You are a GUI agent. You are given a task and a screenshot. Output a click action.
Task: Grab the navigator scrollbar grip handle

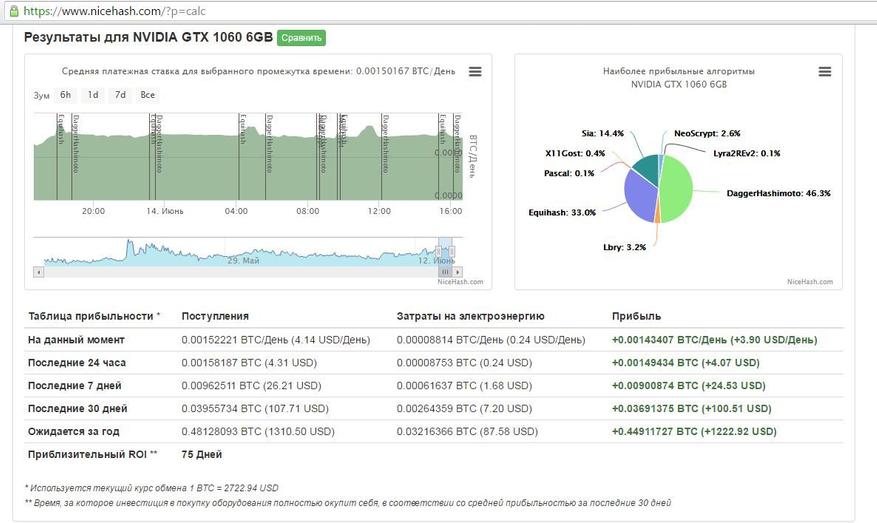click(x=445, y=272)
